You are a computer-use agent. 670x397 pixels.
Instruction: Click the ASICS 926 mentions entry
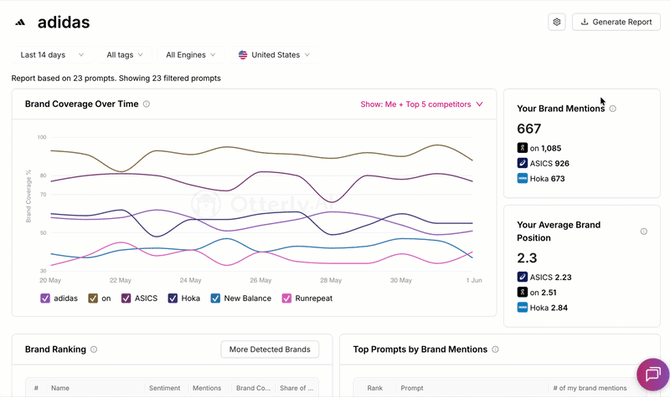tap(543, 163)
